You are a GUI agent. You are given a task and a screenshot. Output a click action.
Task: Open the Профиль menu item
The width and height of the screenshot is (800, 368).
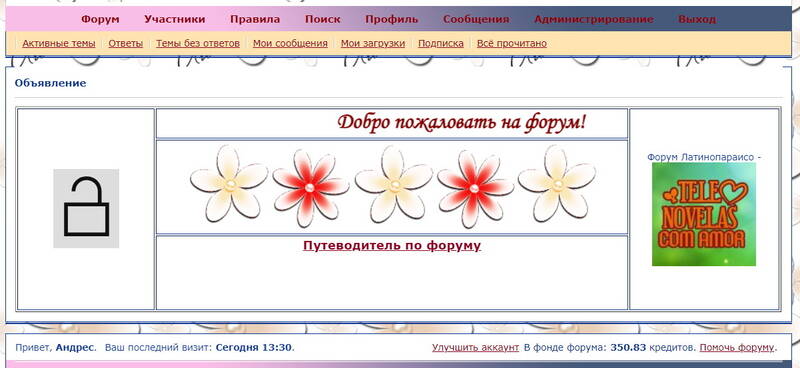click(x=391, y=19)
